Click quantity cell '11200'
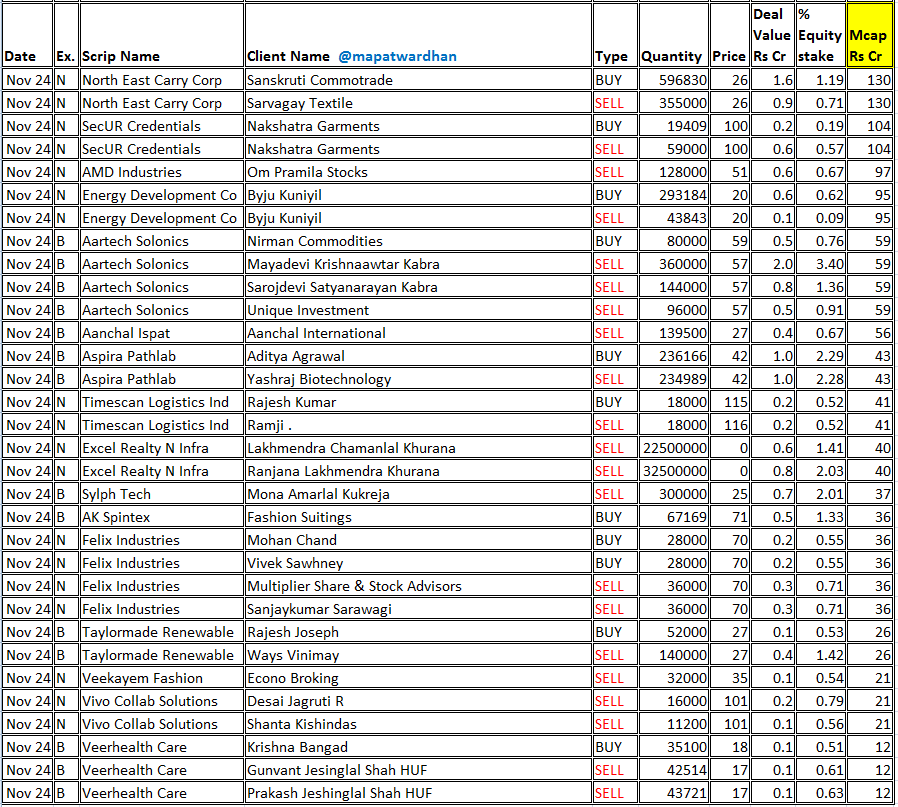Image resolution: width=898 pixels, height=807 pixels. pyautogui.click(x=674, y=724)
